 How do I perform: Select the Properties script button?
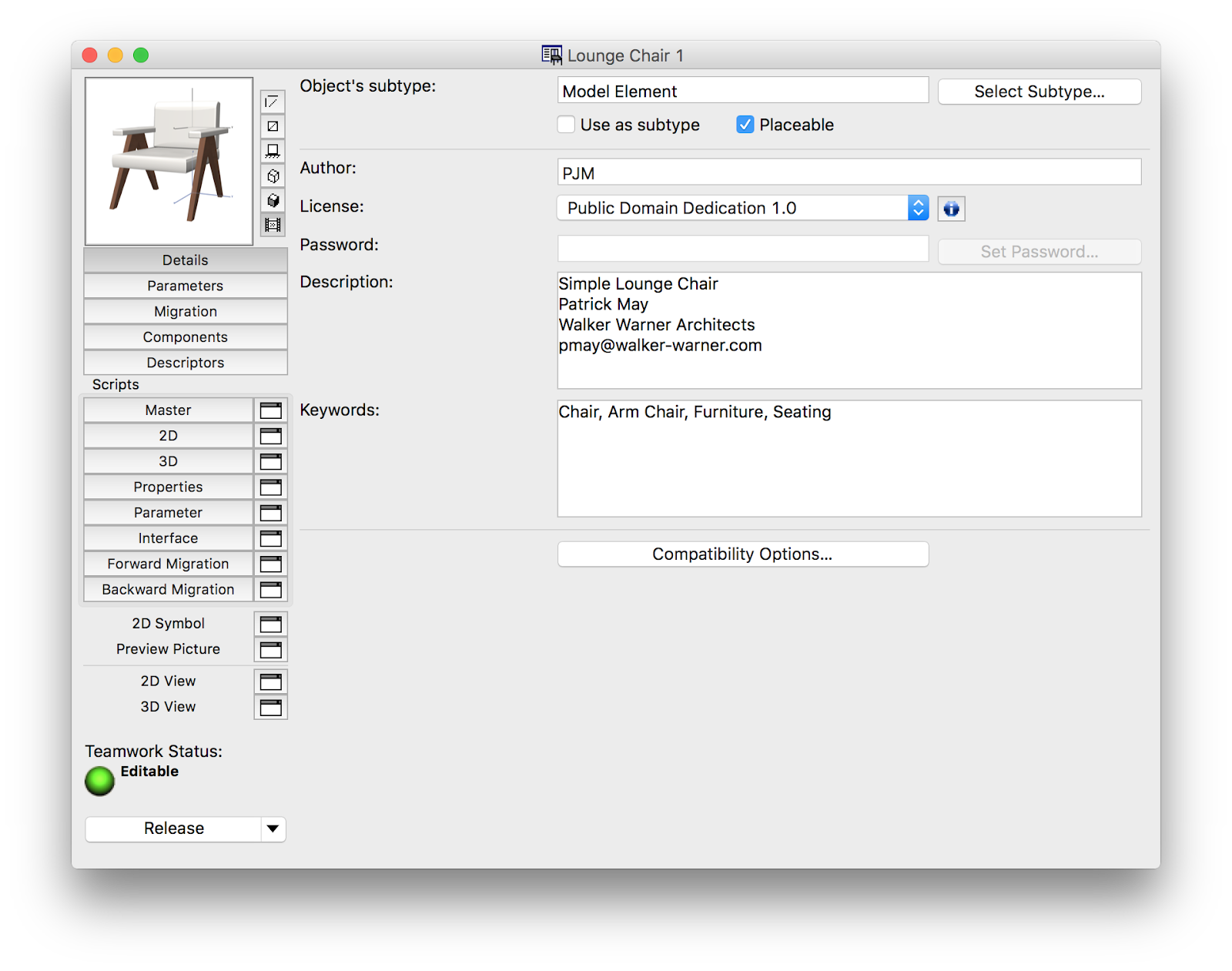point(169,487)
